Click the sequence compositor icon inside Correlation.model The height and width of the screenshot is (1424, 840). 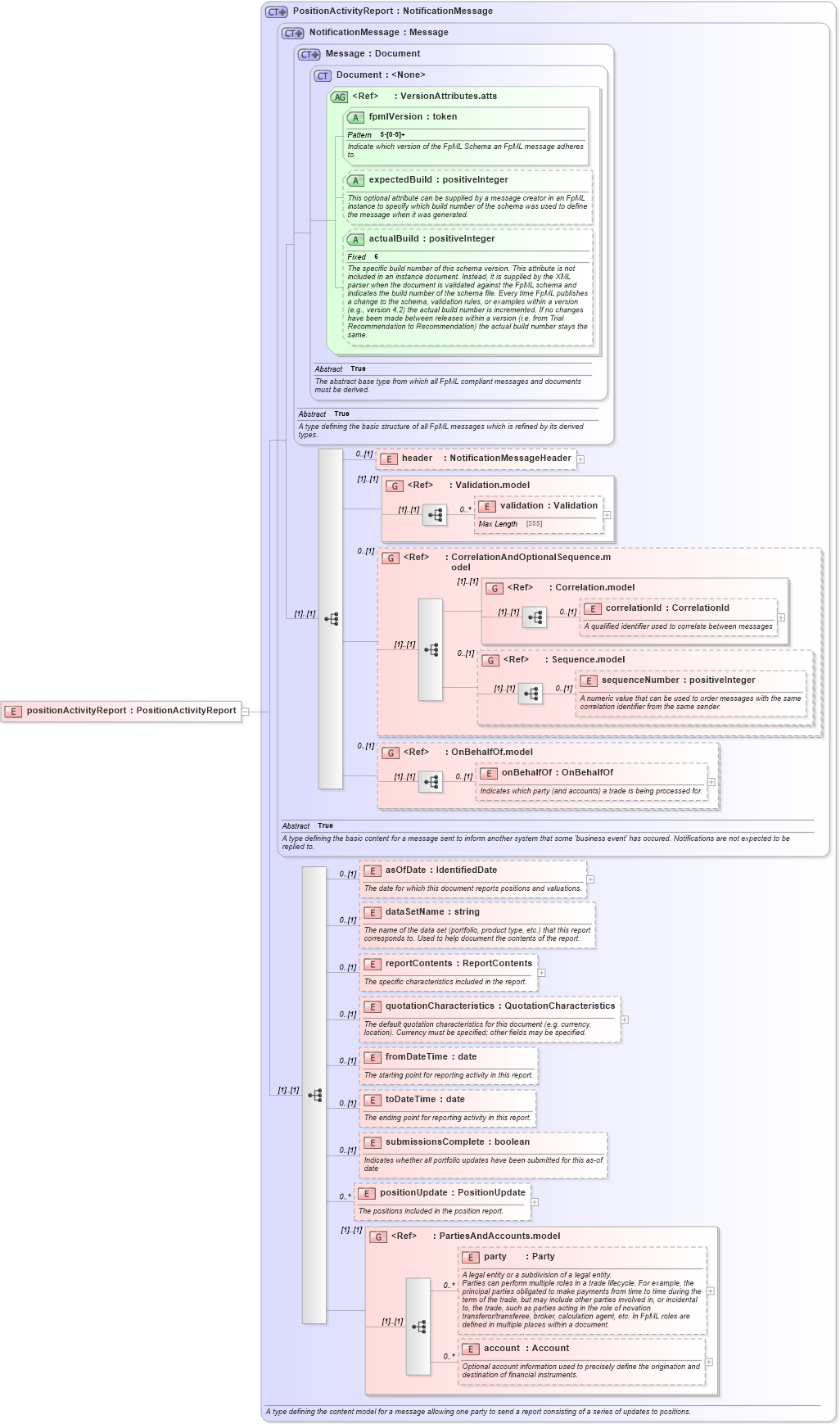(x=535, y=617)
